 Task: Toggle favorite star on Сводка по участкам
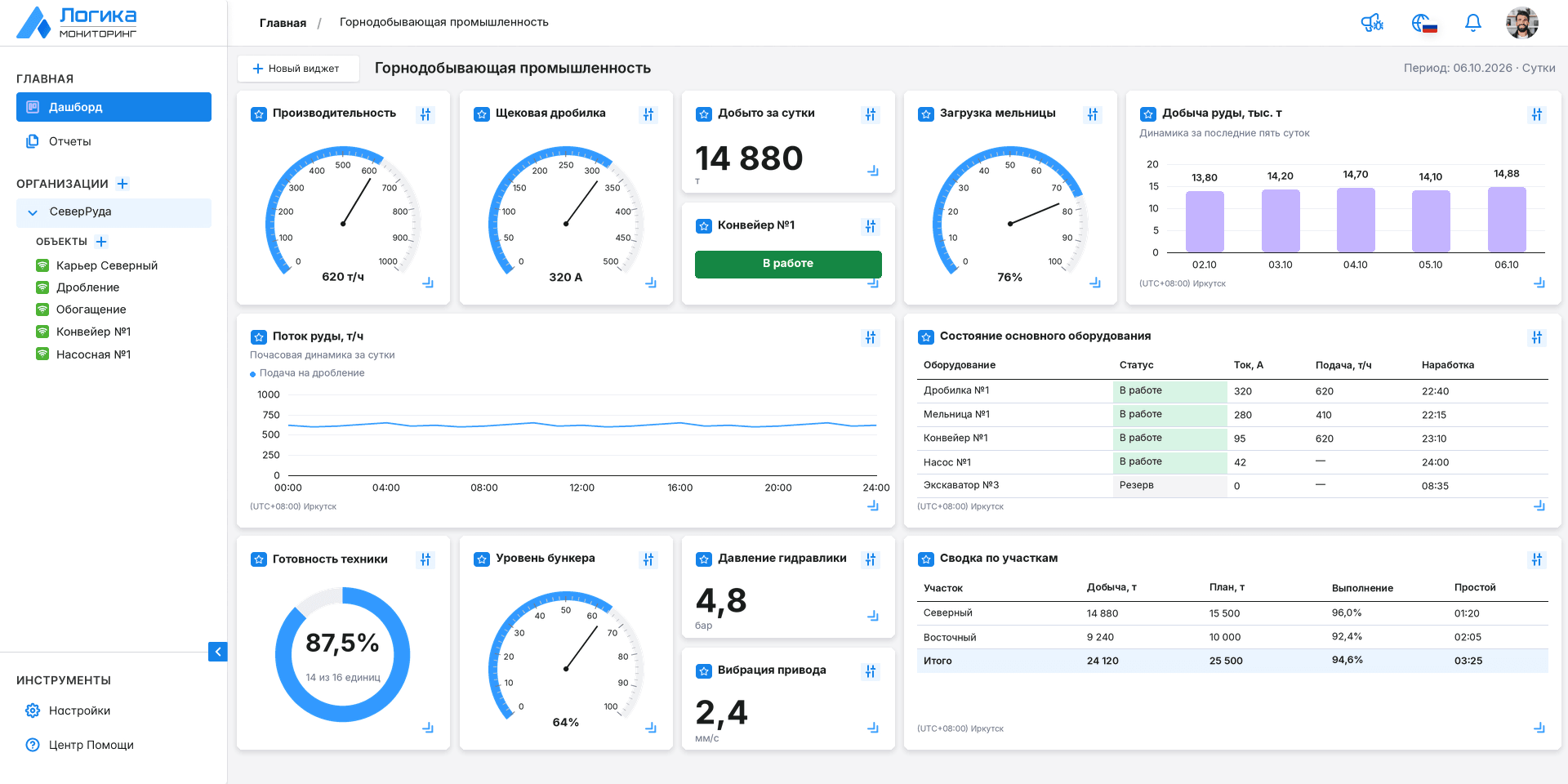926,559
